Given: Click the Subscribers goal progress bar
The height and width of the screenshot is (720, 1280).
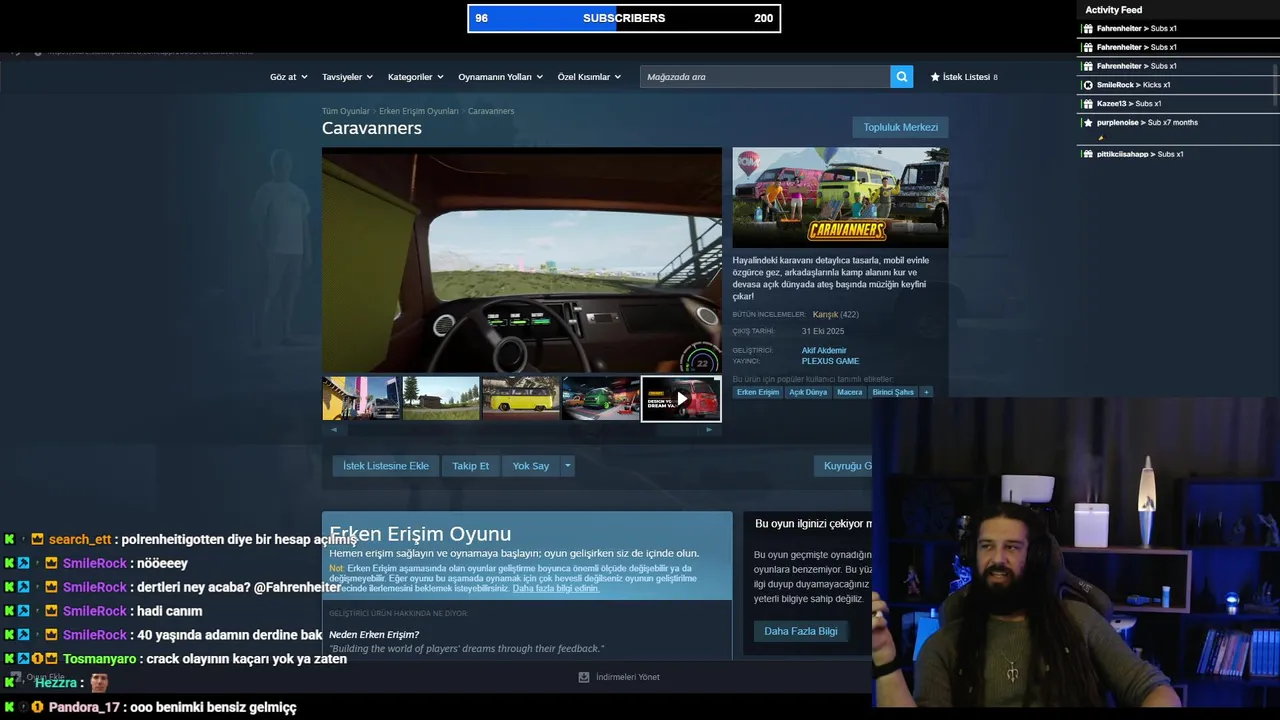Looking at the screenshot, I should tap(624, 18).
